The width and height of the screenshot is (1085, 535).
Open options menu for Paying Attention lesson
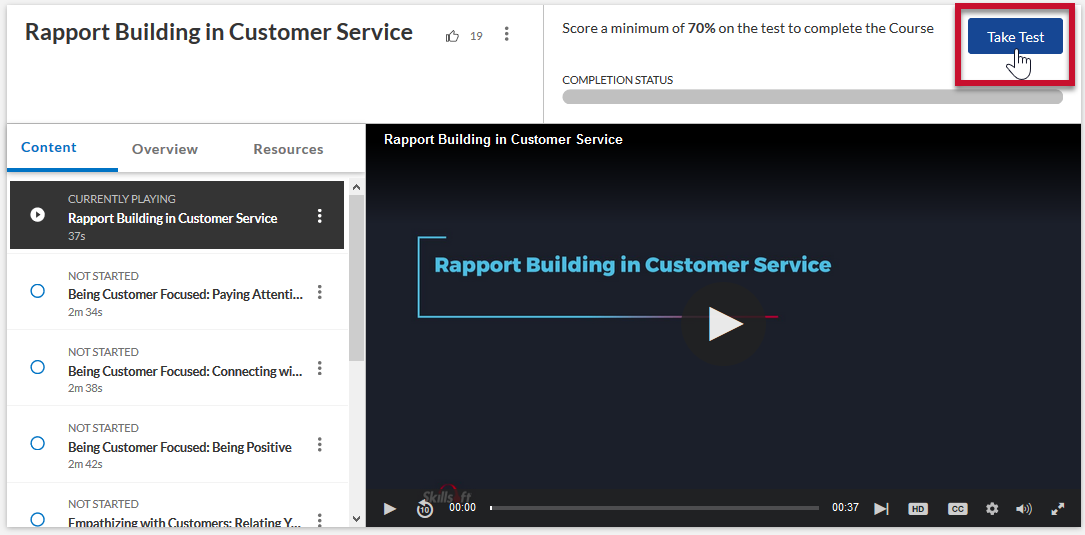tap(320, 292)
